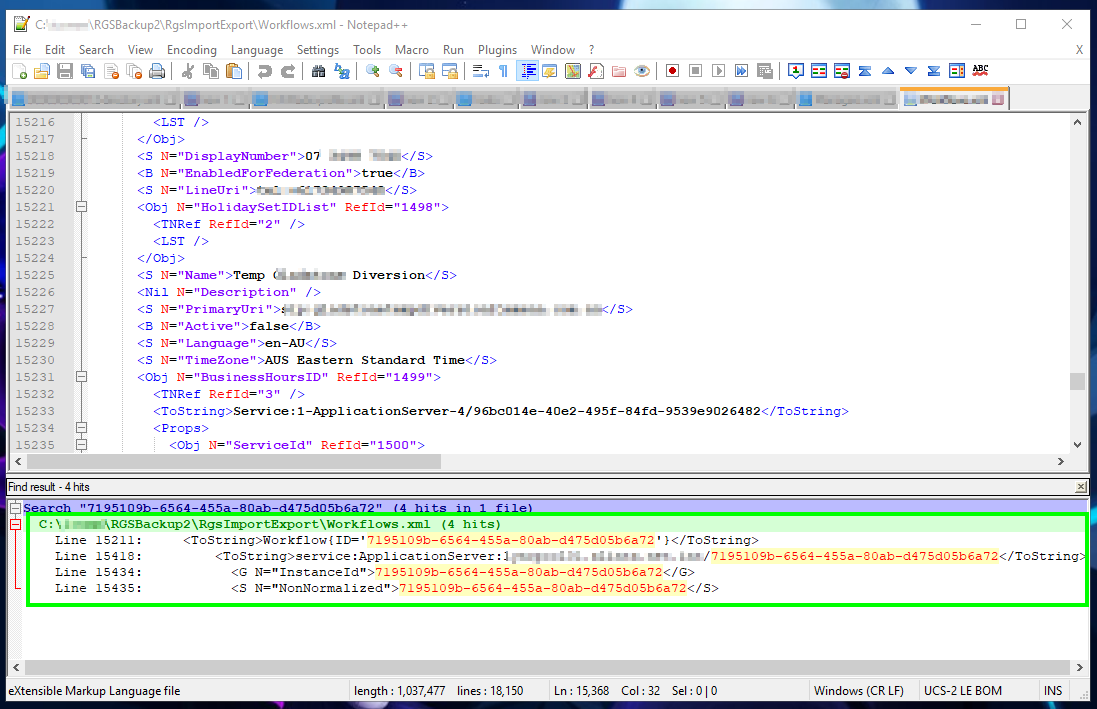Open the File menu
The width and height of the screenshot is (1097, 709).
click(22, 50)
